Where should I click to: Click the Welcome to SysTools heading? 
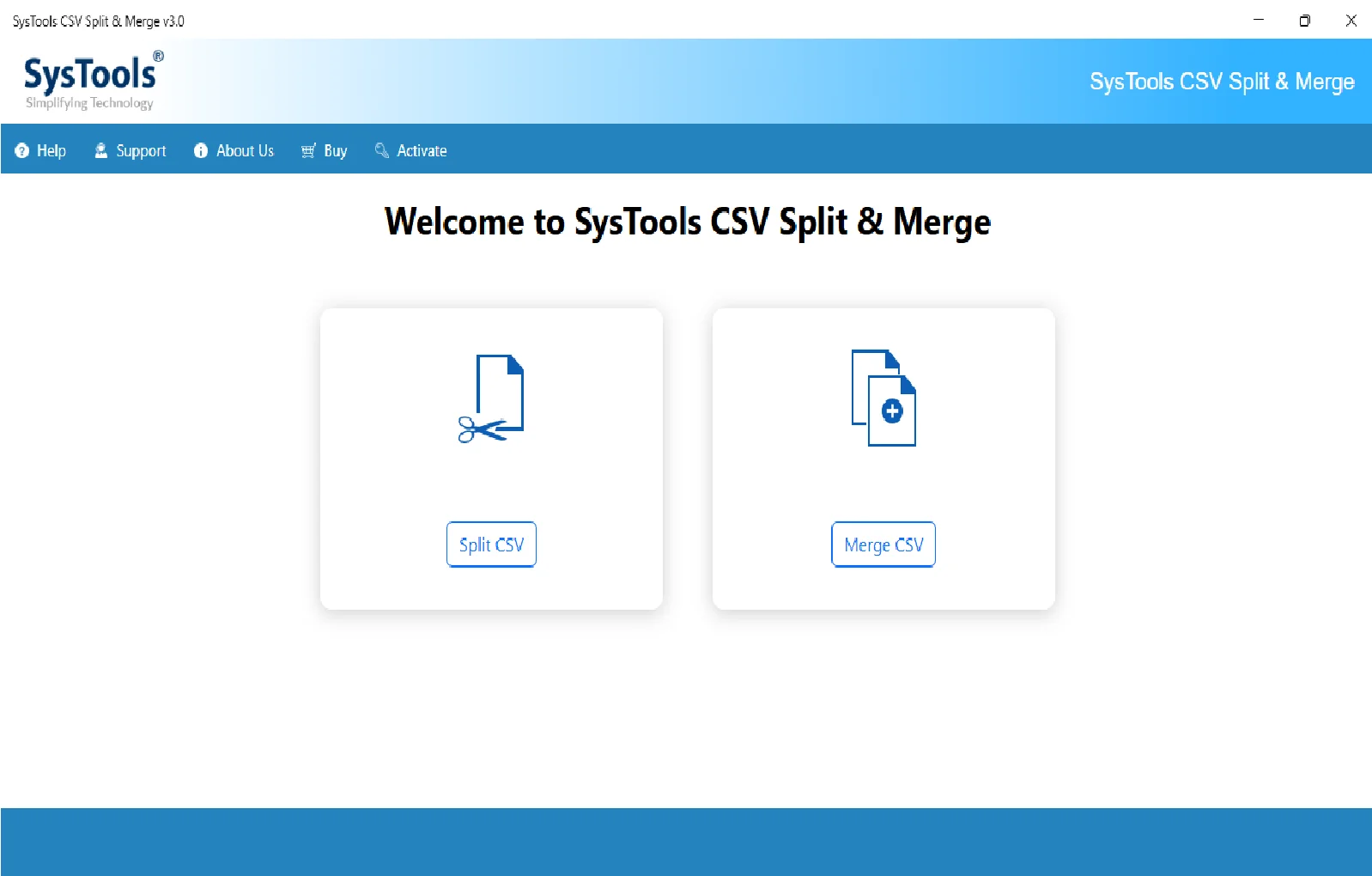687,222
